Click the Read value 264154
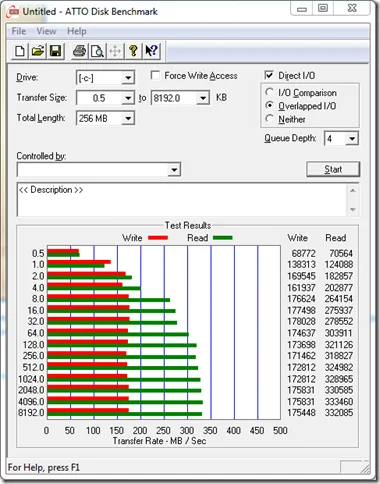The image size is (380, 484). [x=339, y=299]
